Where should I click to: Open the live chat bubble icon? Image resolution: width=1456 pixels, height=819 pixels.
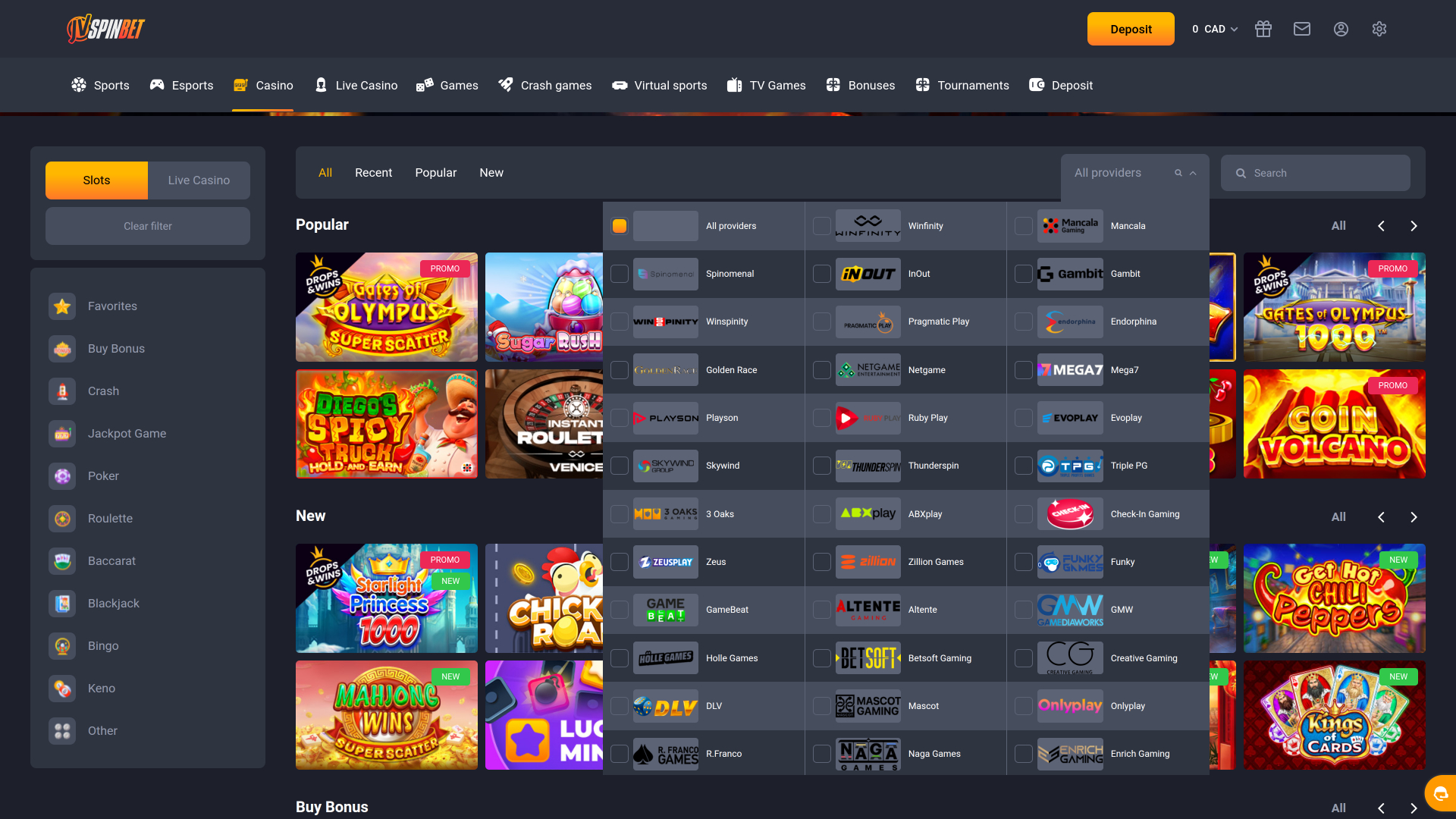(x=1439, y=793)
